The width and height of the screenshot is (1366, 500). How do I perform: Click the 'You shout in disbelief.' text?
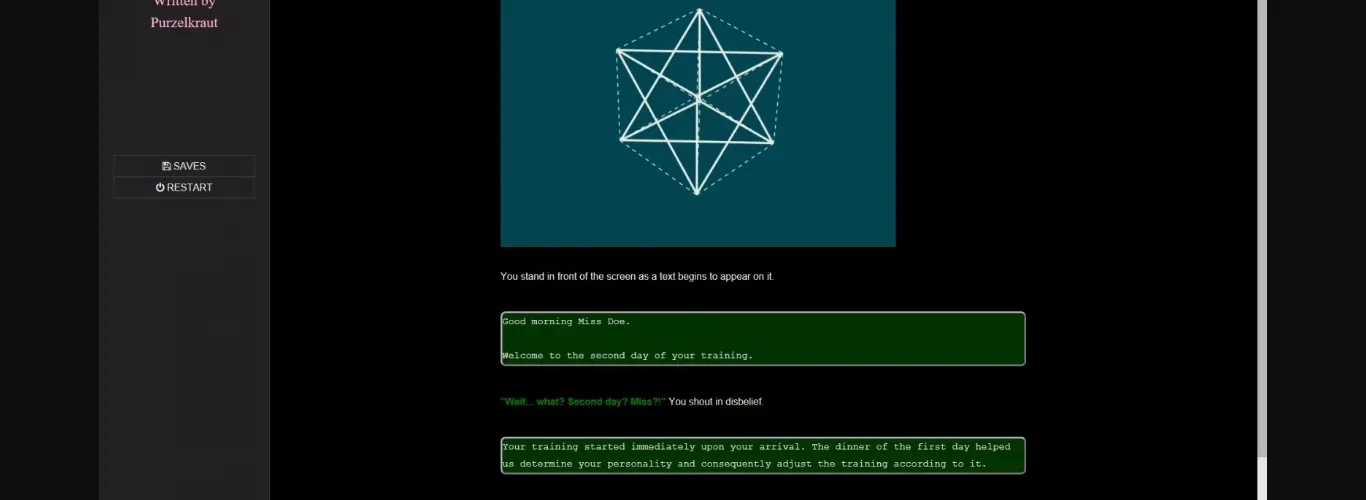point(715,402)
